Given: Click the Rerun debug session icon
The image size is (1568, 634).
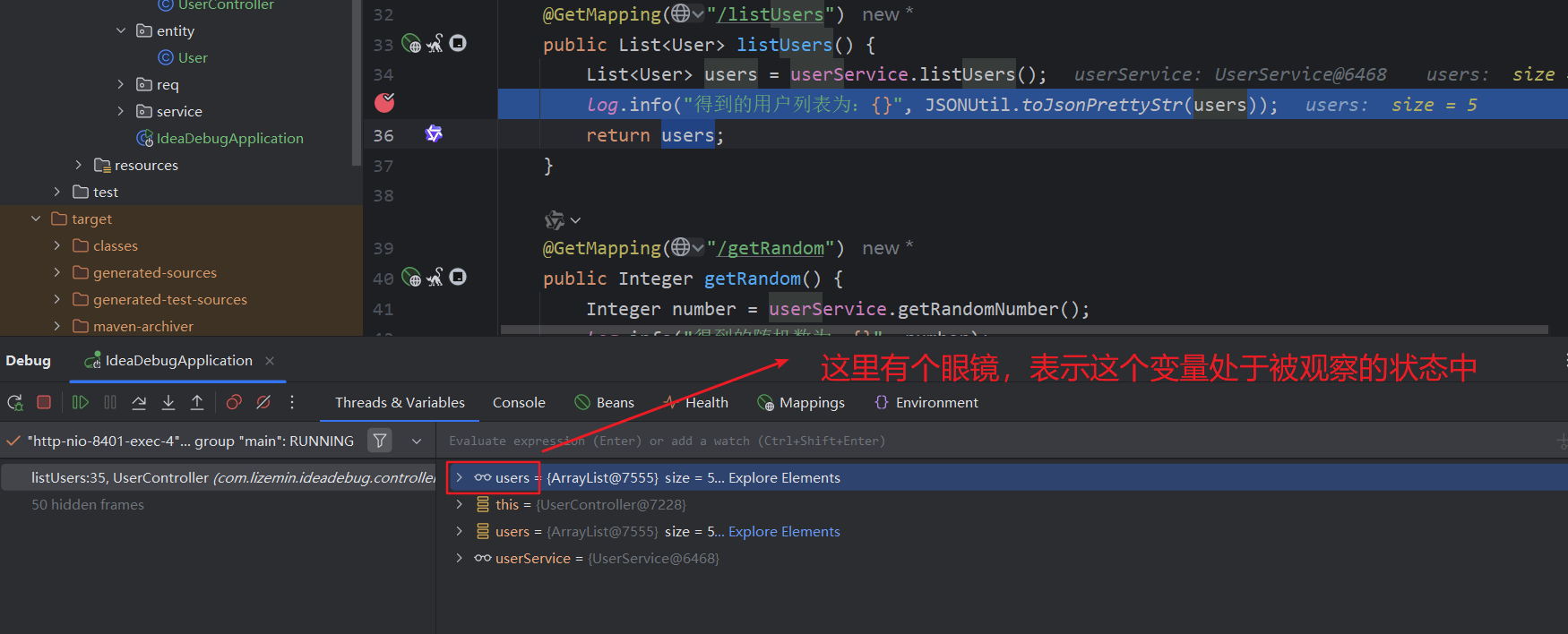Looking at the screenshot, I should pos(15,403).
